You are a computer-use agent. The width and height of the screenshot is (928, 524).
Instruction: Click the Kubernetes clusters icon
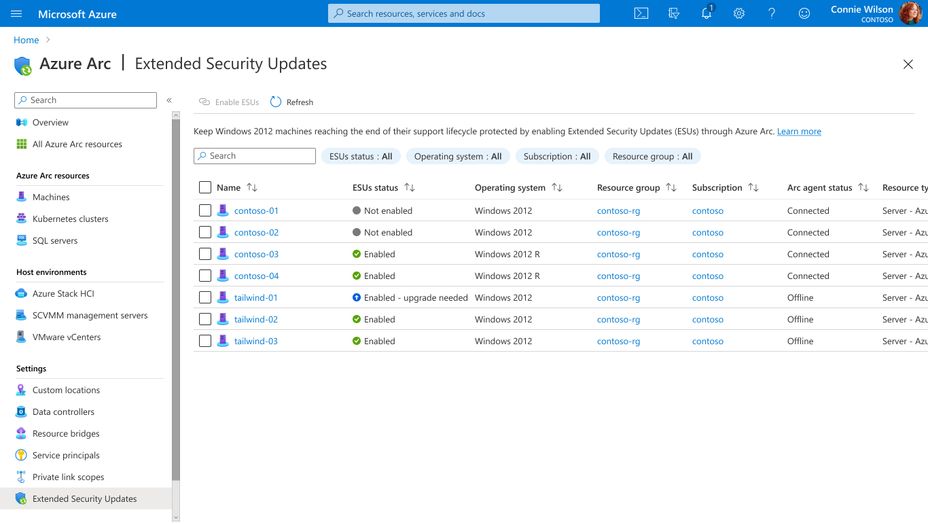coord(21,218)
